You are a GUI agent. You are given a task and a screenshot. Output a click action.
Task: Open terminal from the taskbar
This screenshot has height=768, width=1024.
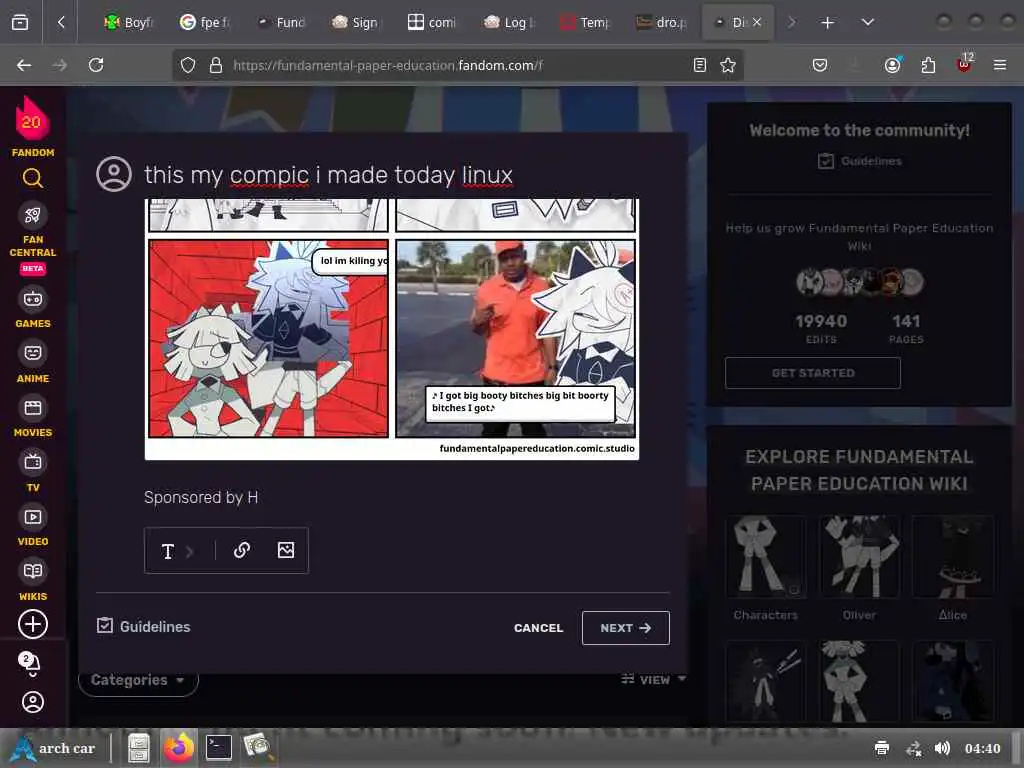click(x=219, y=748)
